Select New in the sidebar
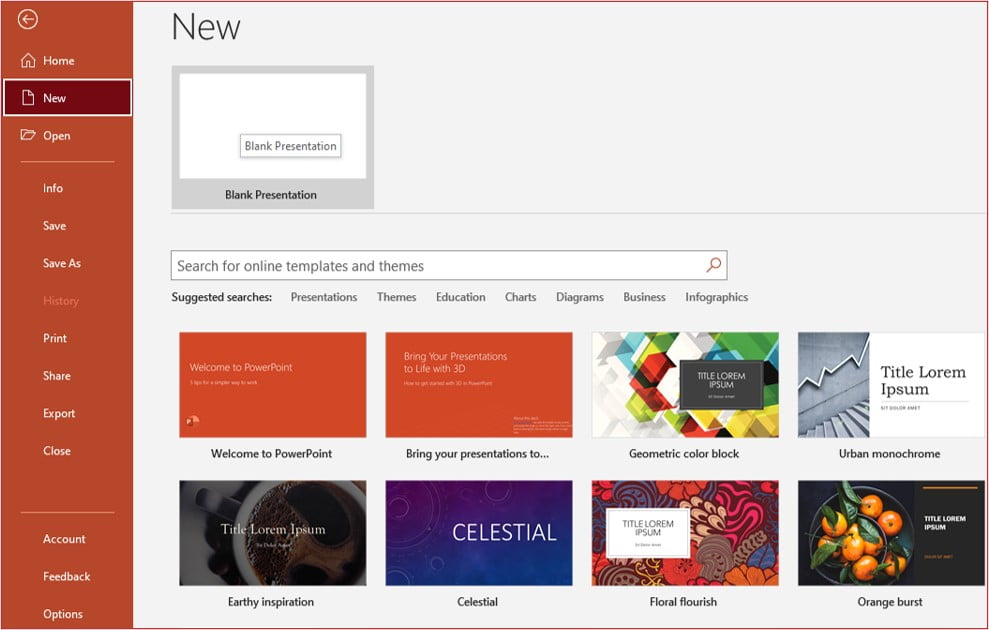This screenshot has height=630, width=989. pyautogui.click(x=67, y=98)
